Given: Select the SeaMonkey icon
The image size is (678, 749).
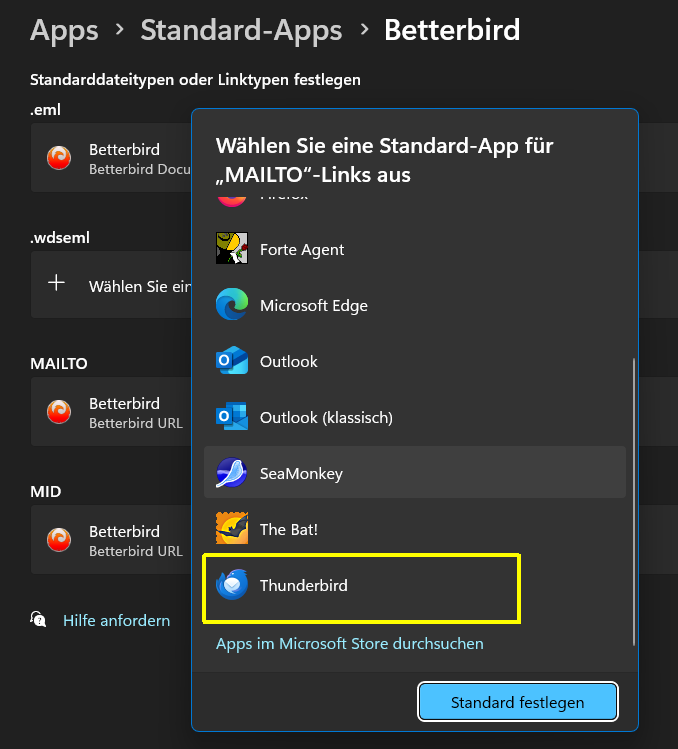Looking at the screenshot, I should point(232,473).
